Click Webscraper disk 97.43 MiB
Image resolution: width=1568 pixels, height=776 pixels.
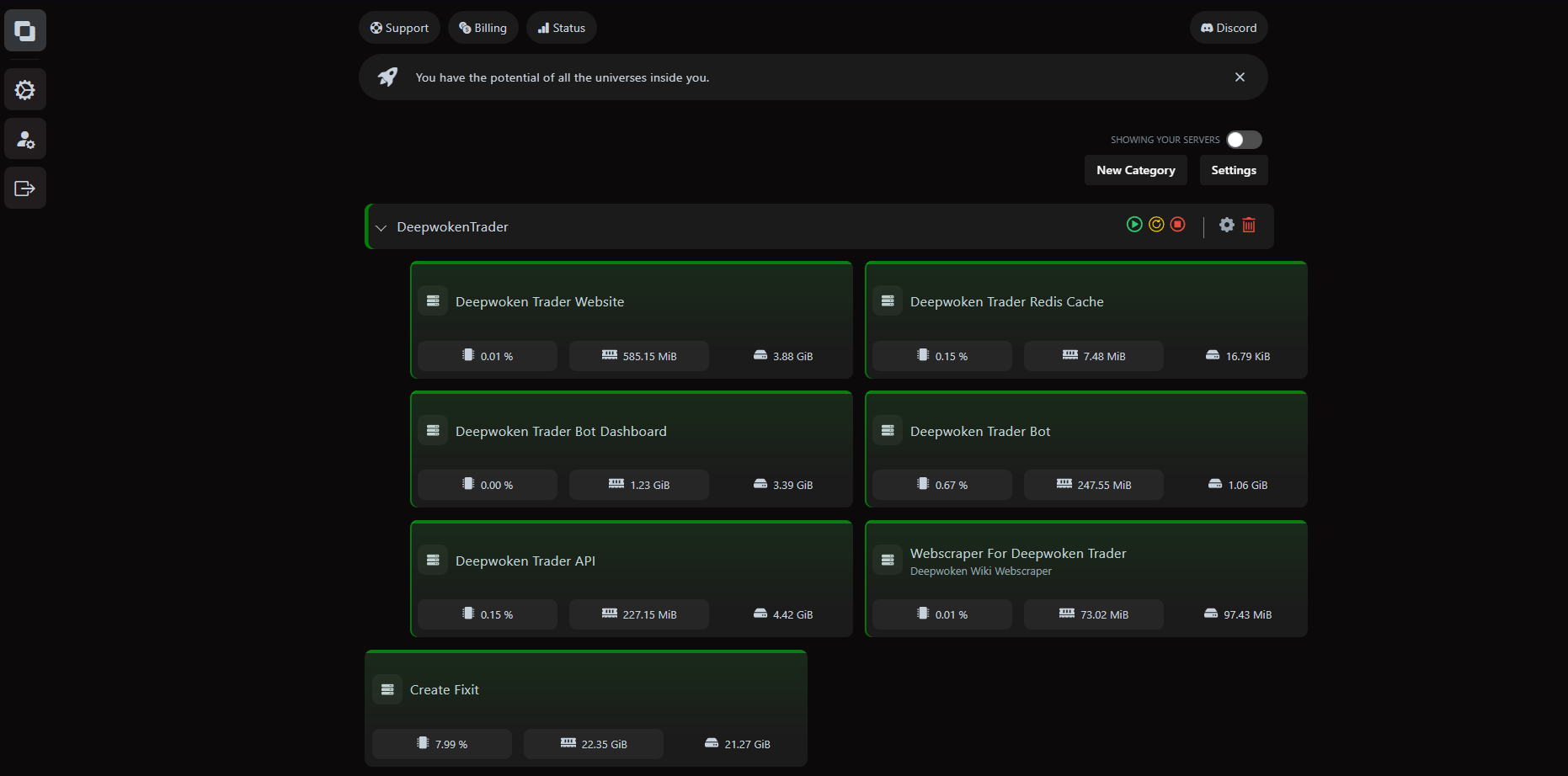point(1238,614)
